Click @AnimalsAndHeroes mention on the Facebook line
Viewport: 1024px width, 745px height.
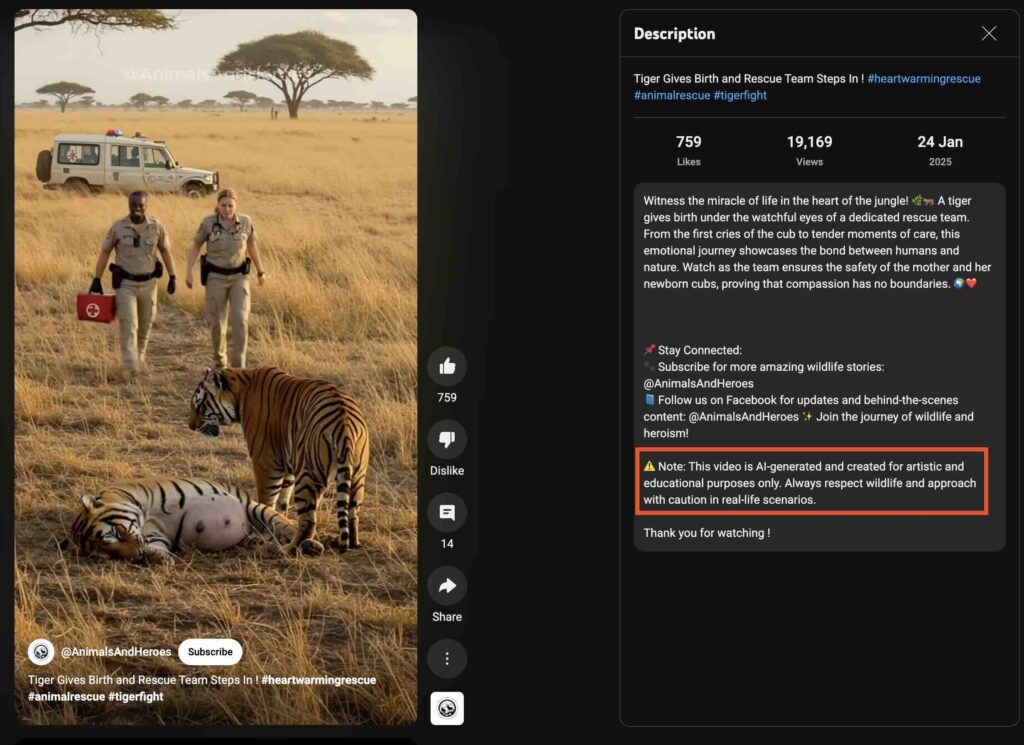tap(755, 417)
